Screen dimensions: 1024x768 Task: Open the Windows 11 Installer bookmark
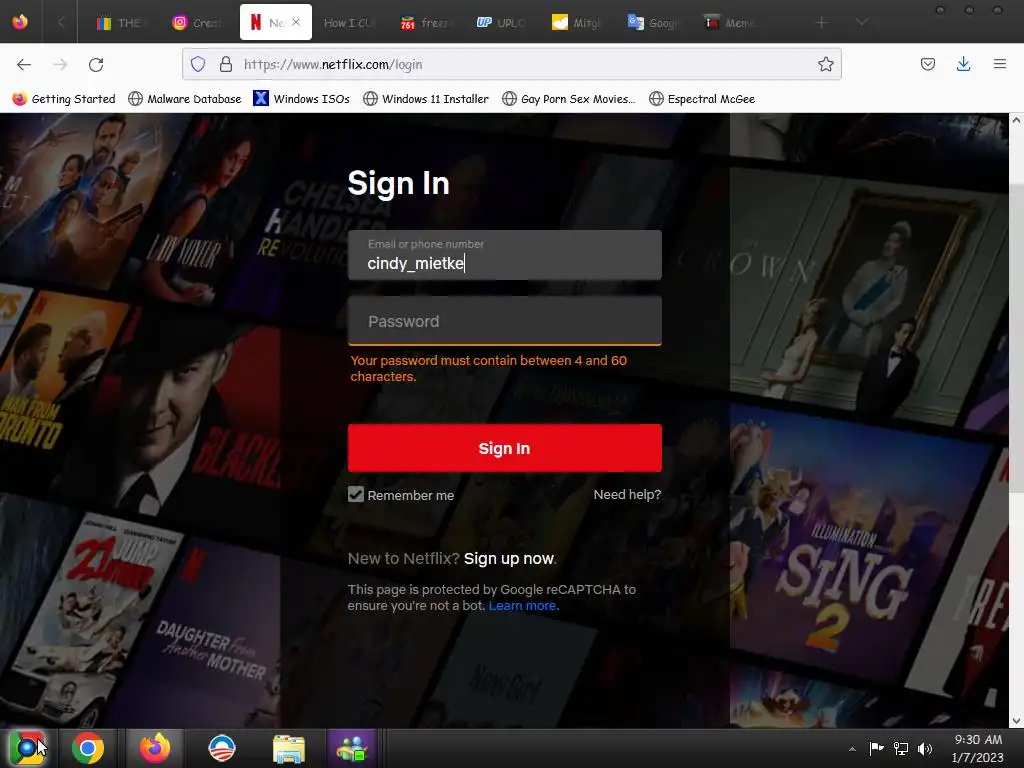pyautogui.click(x=426, y=99)
